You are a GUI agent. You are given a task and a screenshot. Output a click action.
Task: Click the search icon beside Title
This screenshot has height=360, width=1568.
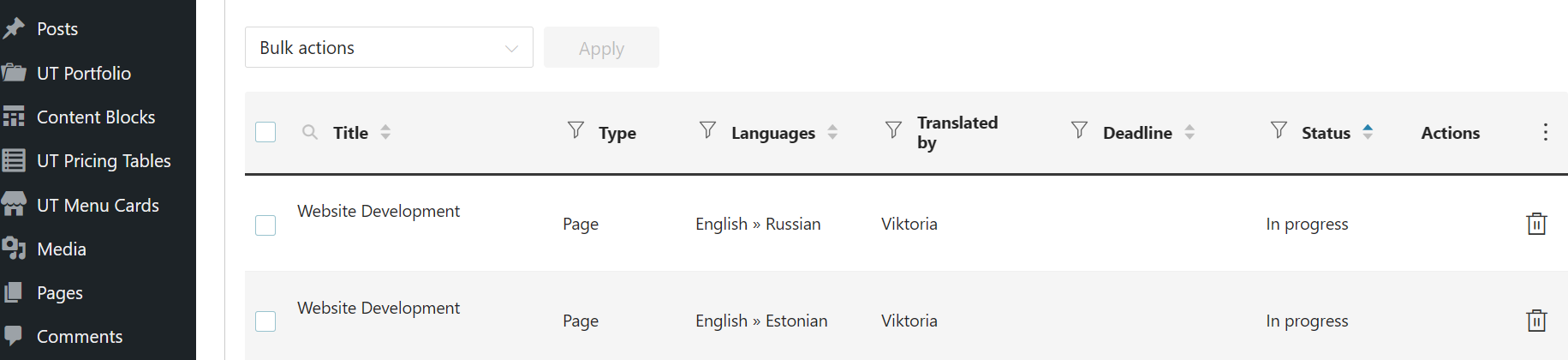pyautogui.click(x=310, y=132)
